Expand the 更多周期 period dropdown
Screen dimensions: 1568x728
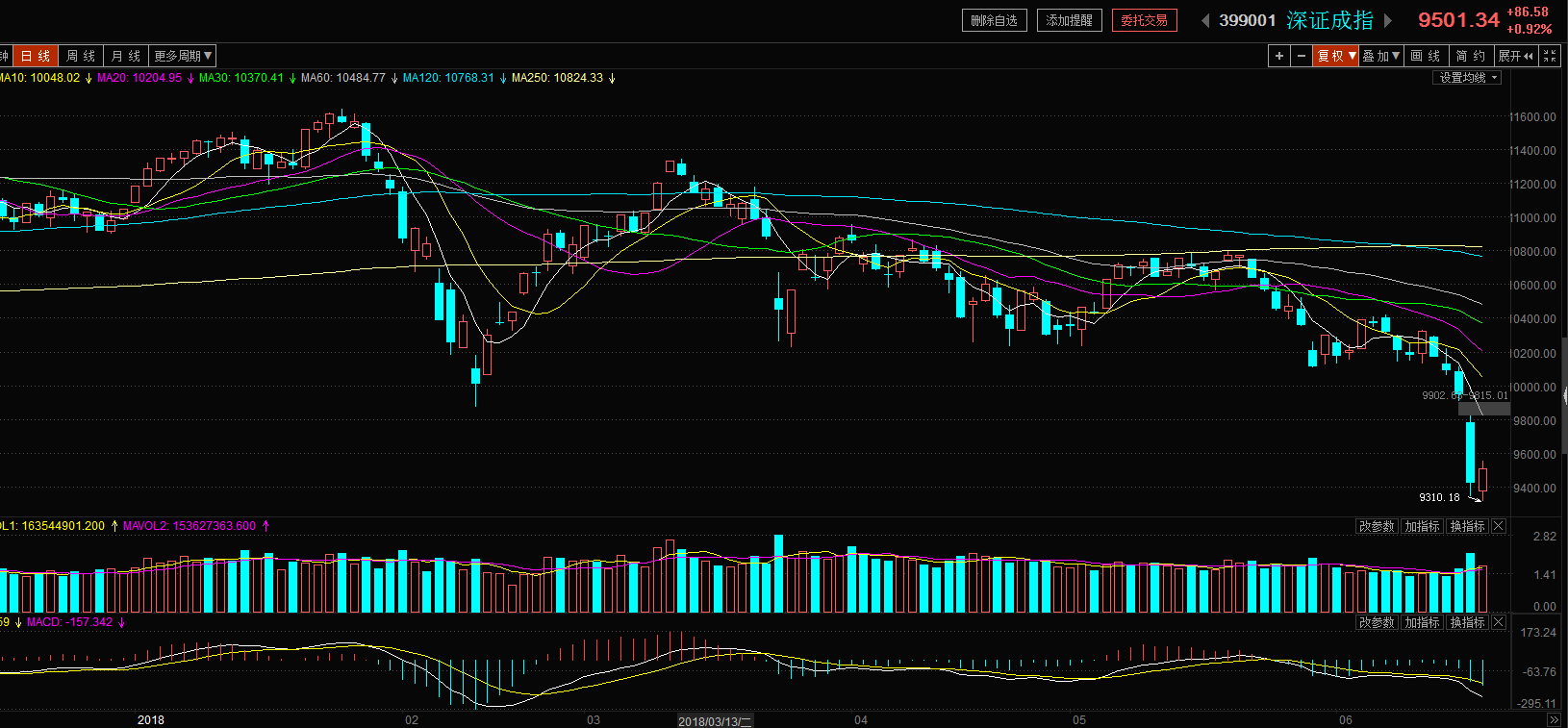[x=183, y=56]
